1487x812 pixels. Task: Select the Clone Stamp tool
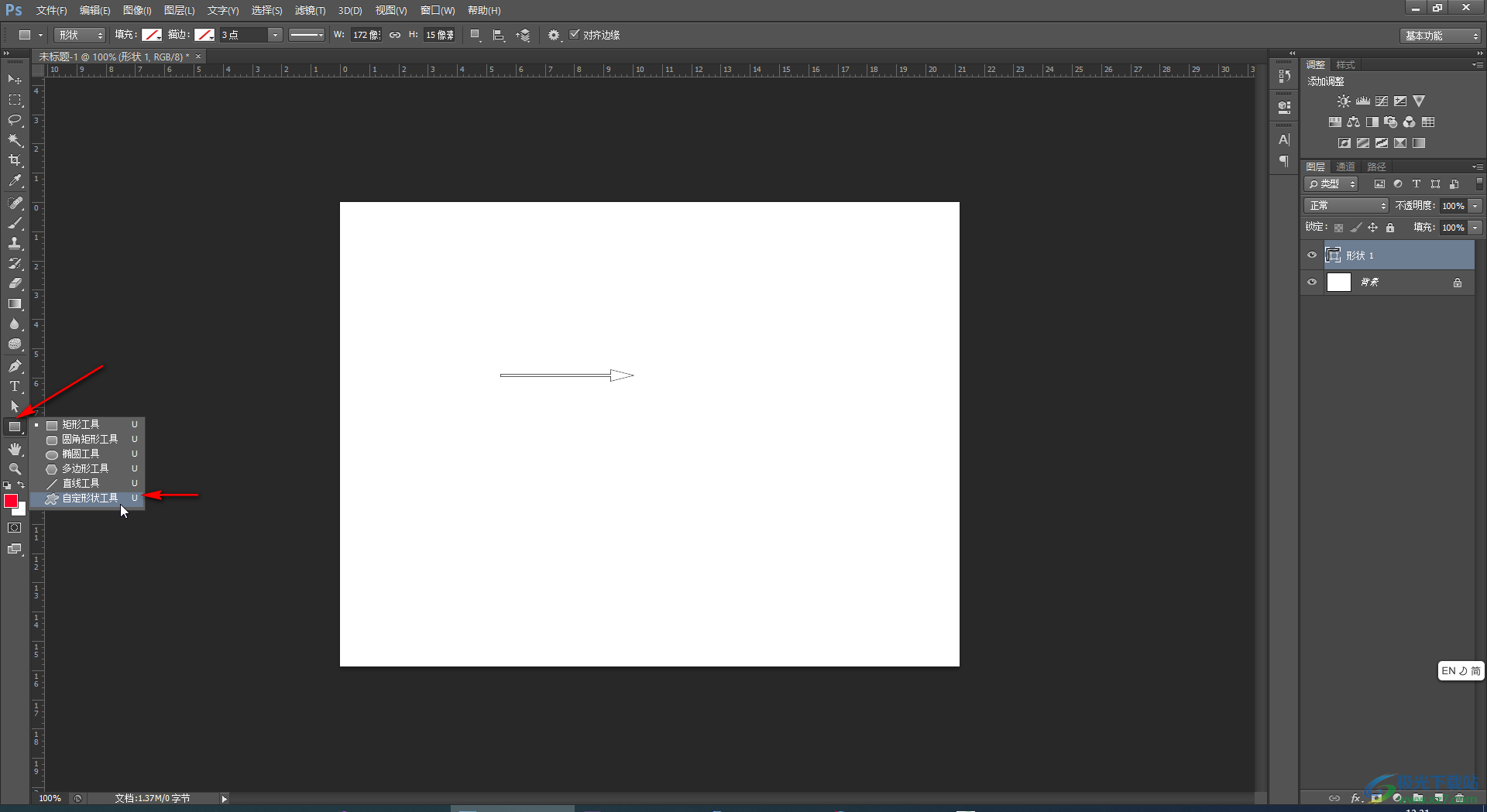[15, 243]
